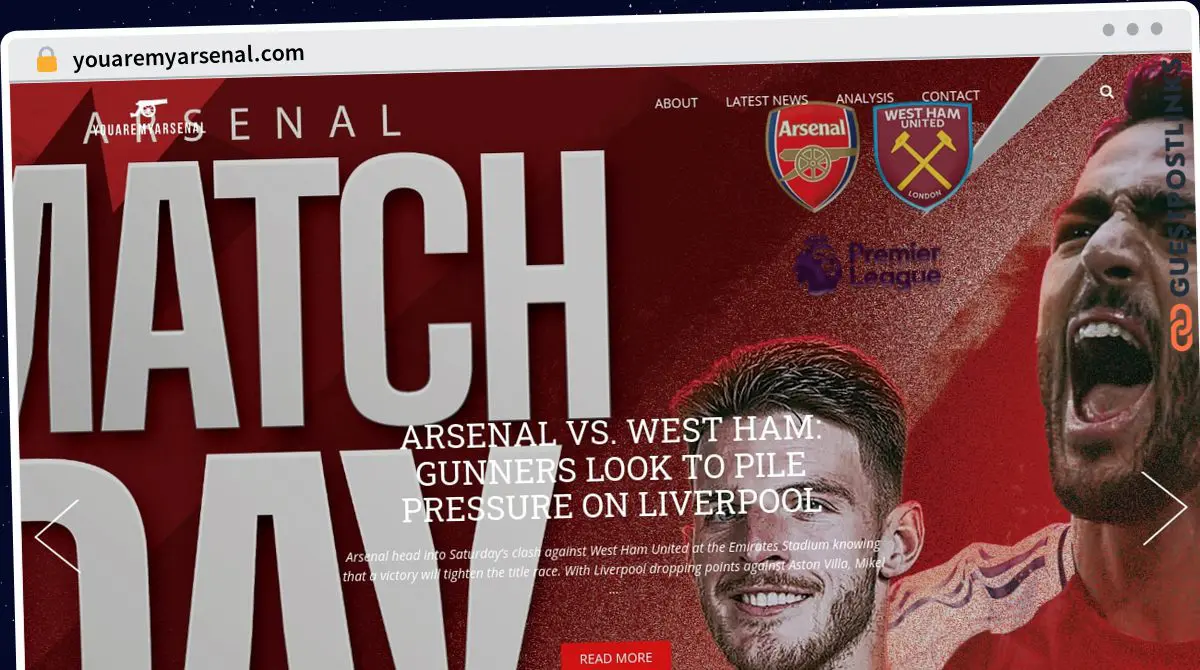Advance to the next slide arrow
The height and width of the screenshot is (670, 1200).
1164,509
